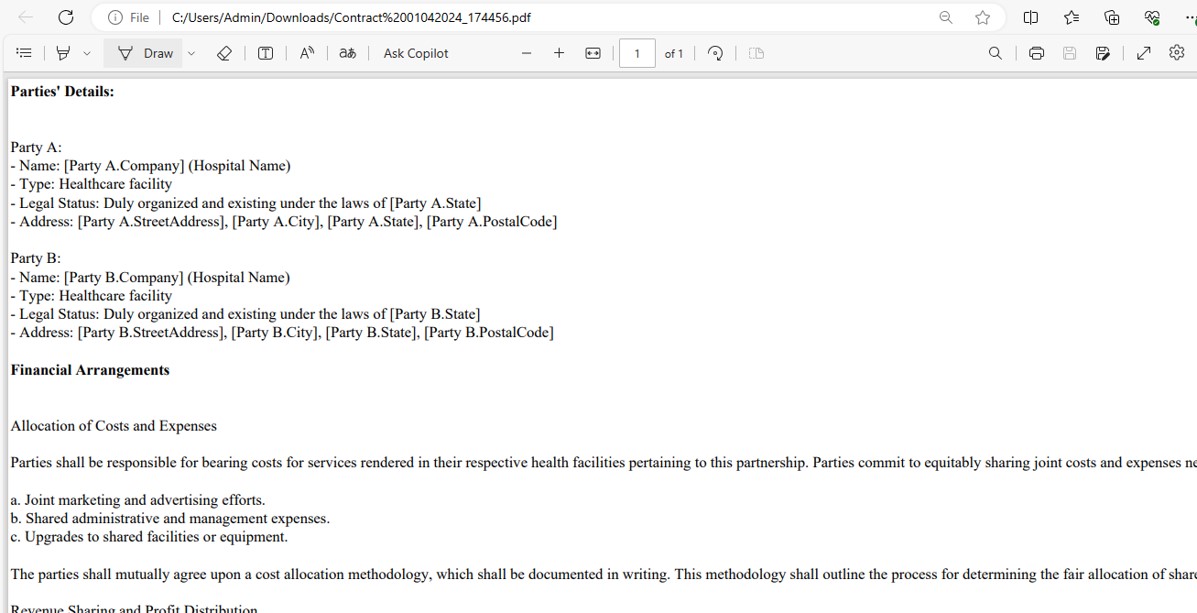
Task: Print the PDF document
Action: 1036,53
